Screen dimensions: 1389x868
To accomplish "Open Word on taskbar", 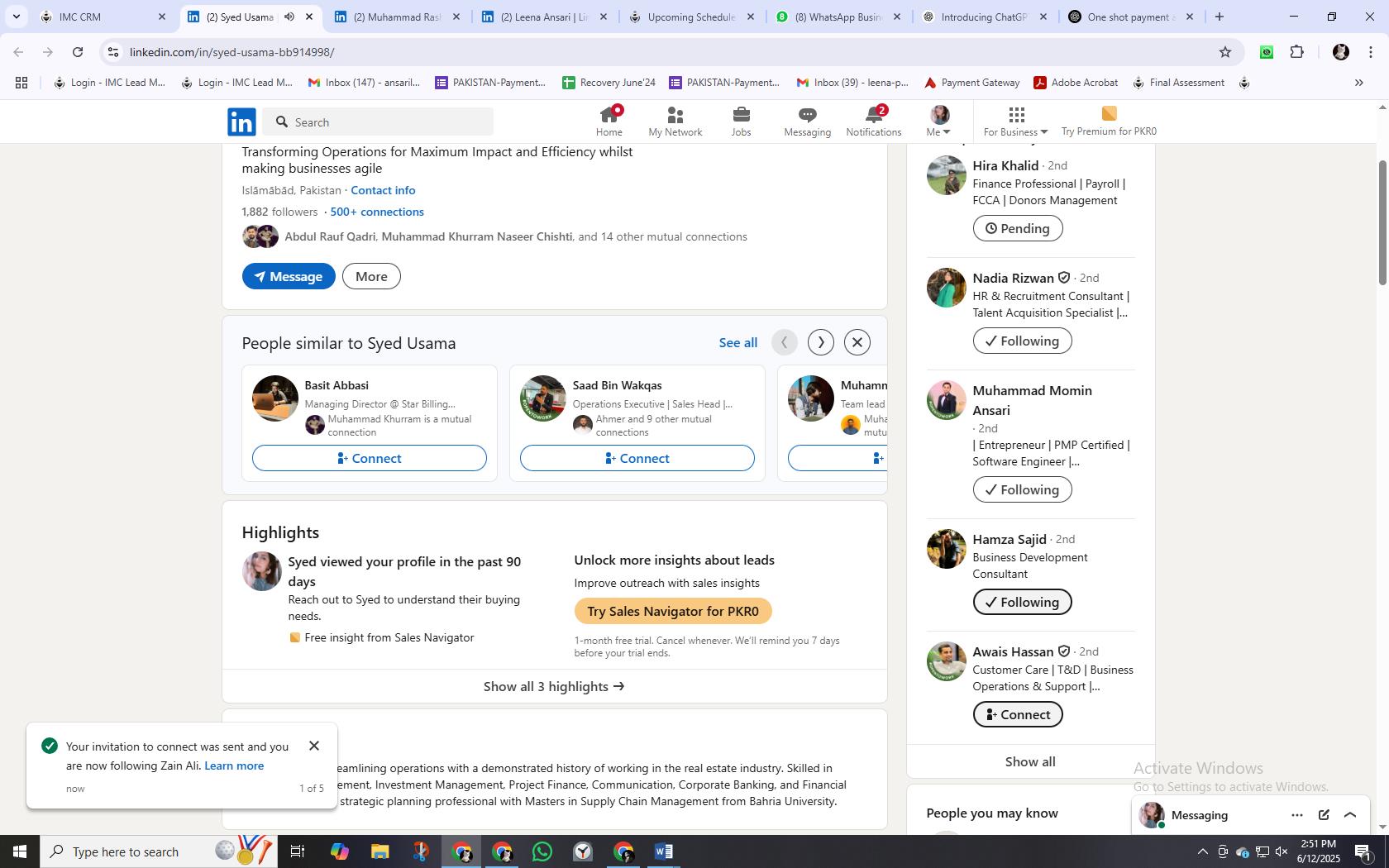I will pos(663,851).
